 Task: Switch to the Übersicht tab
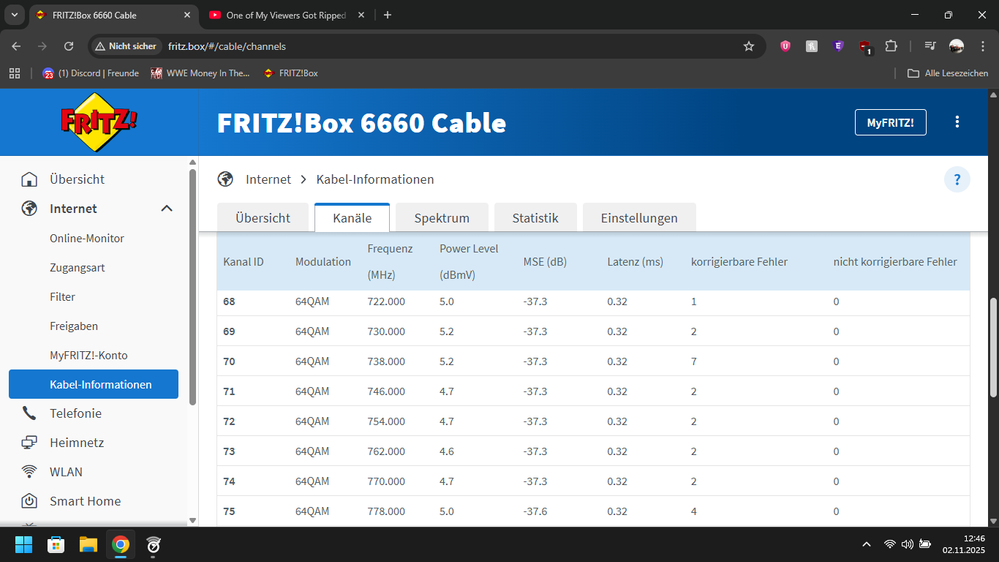[262, 217]
